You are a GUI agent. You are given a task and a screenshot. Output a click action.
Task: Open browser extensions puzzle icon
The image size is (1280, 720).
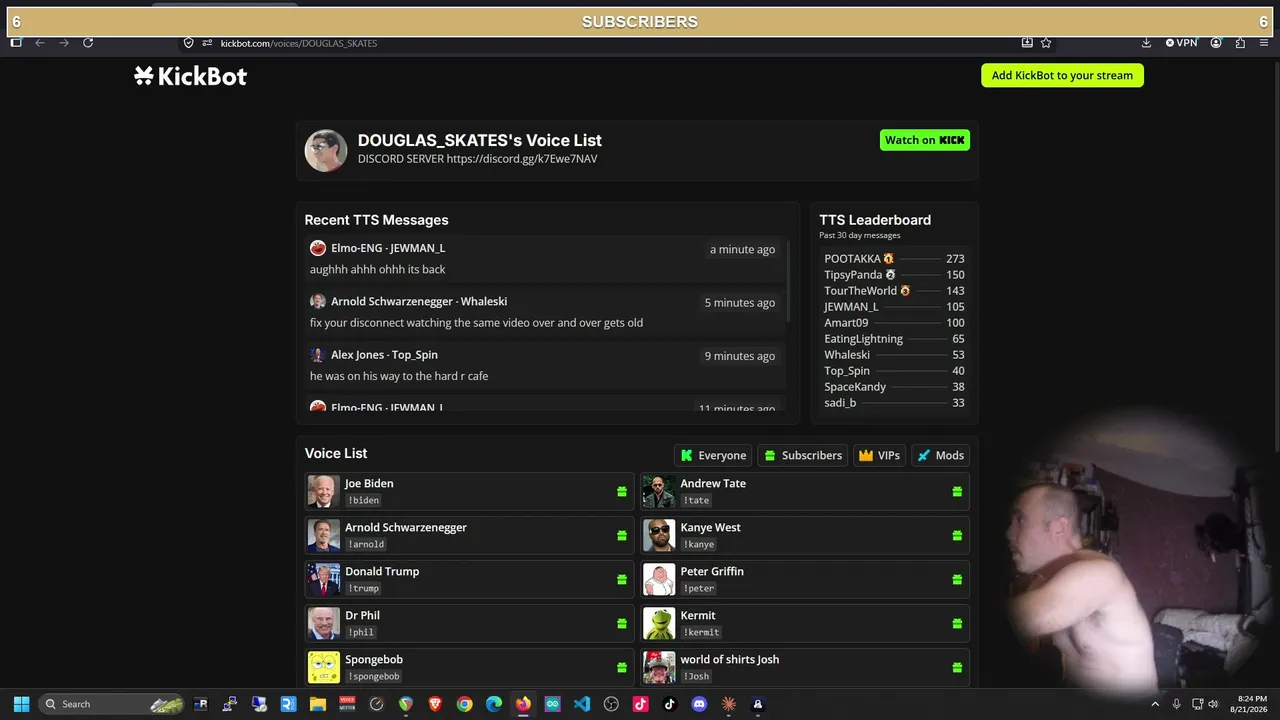point(1240,43)
